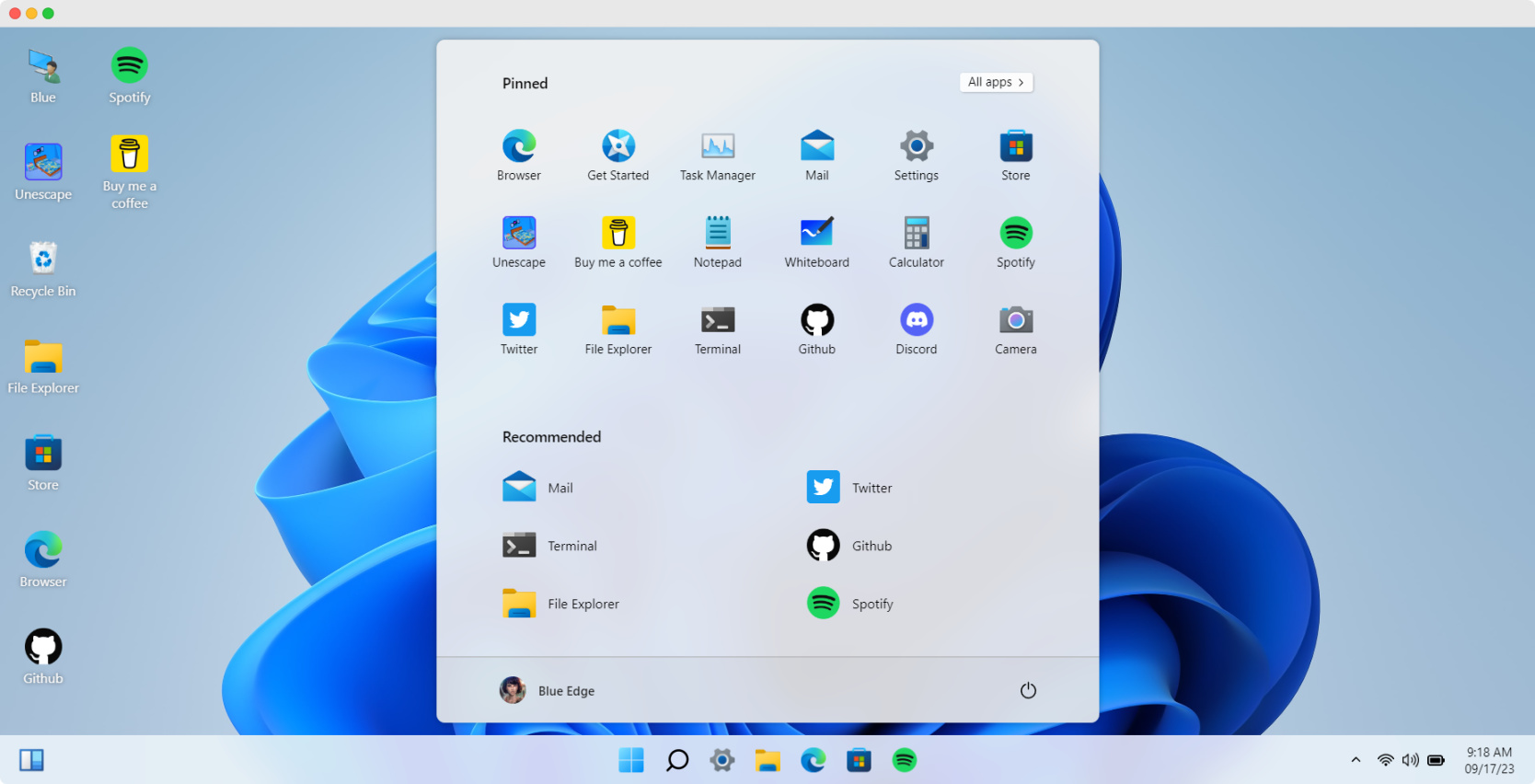Open recommended Twitter item
This screenshot has height=784, width=1535.
pyautogui.click(x=849, y=488)
